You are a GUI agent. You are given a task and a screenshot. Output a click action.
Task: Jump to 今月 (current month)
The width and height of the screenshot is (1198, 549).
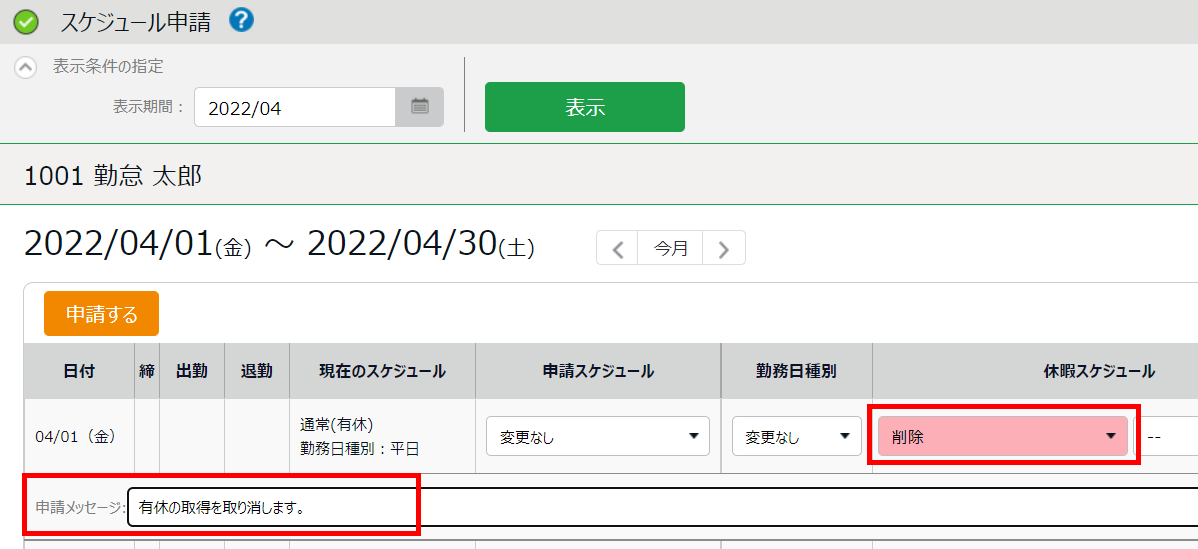pos(671,249)
